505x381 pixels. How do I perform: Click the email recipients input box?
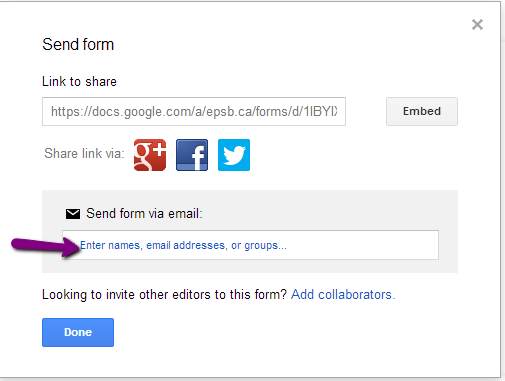point(250,245)
